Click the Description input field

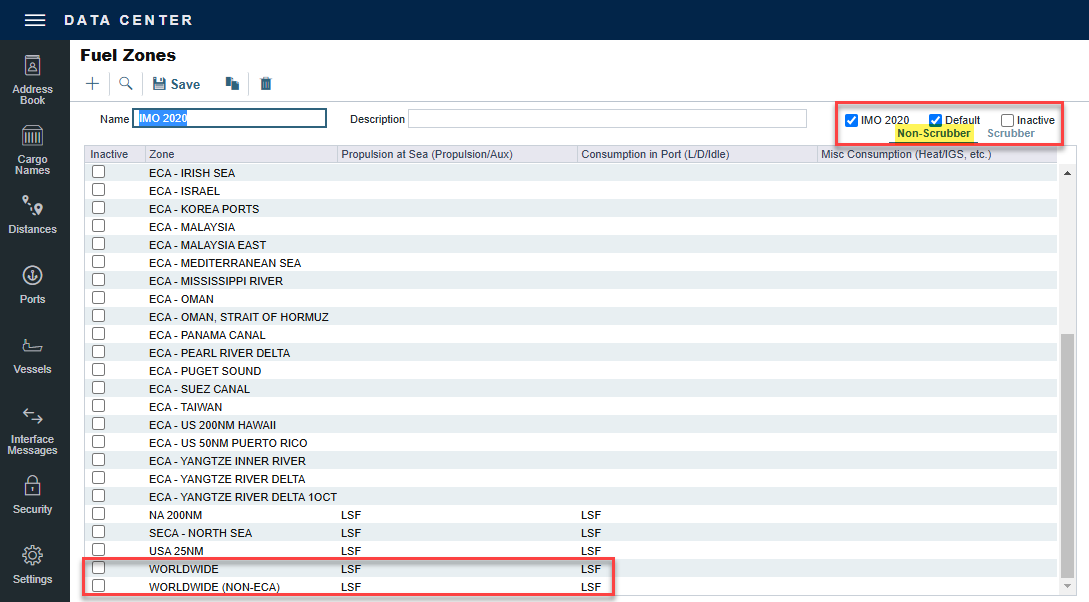[x=607, y=119]
